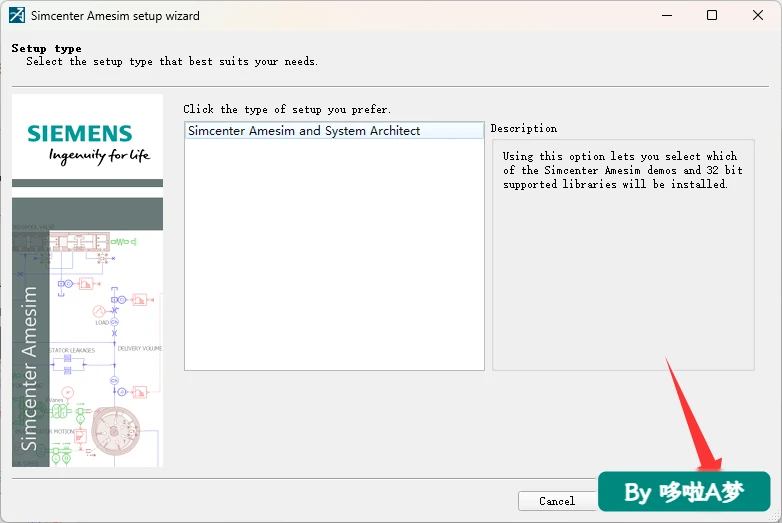The image size is (782, 523).
Task: Click the Cancel button
Action: point(557,501)
